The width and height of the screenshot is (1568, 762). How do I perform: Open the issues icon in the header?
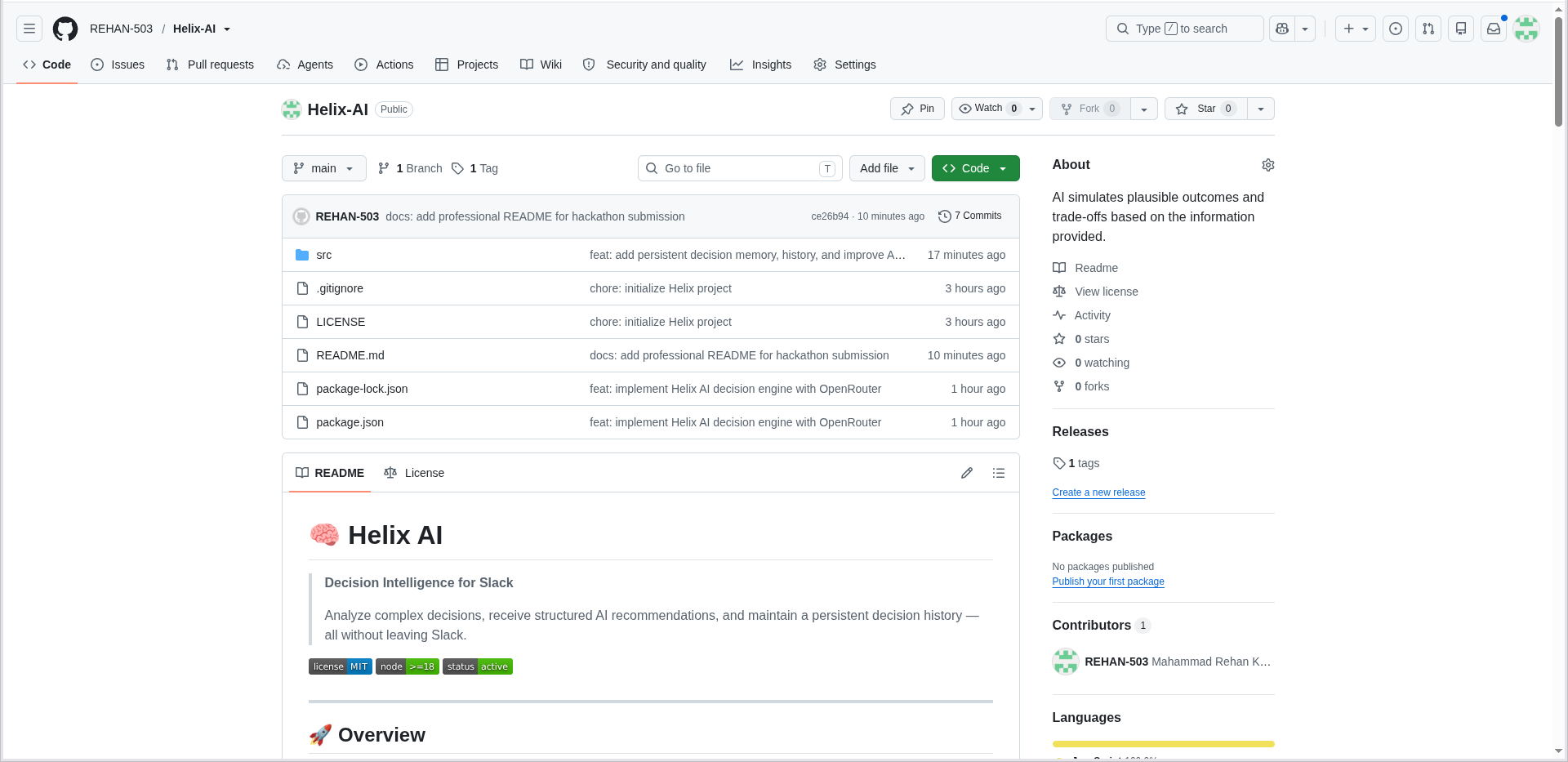coord(1396,29)
